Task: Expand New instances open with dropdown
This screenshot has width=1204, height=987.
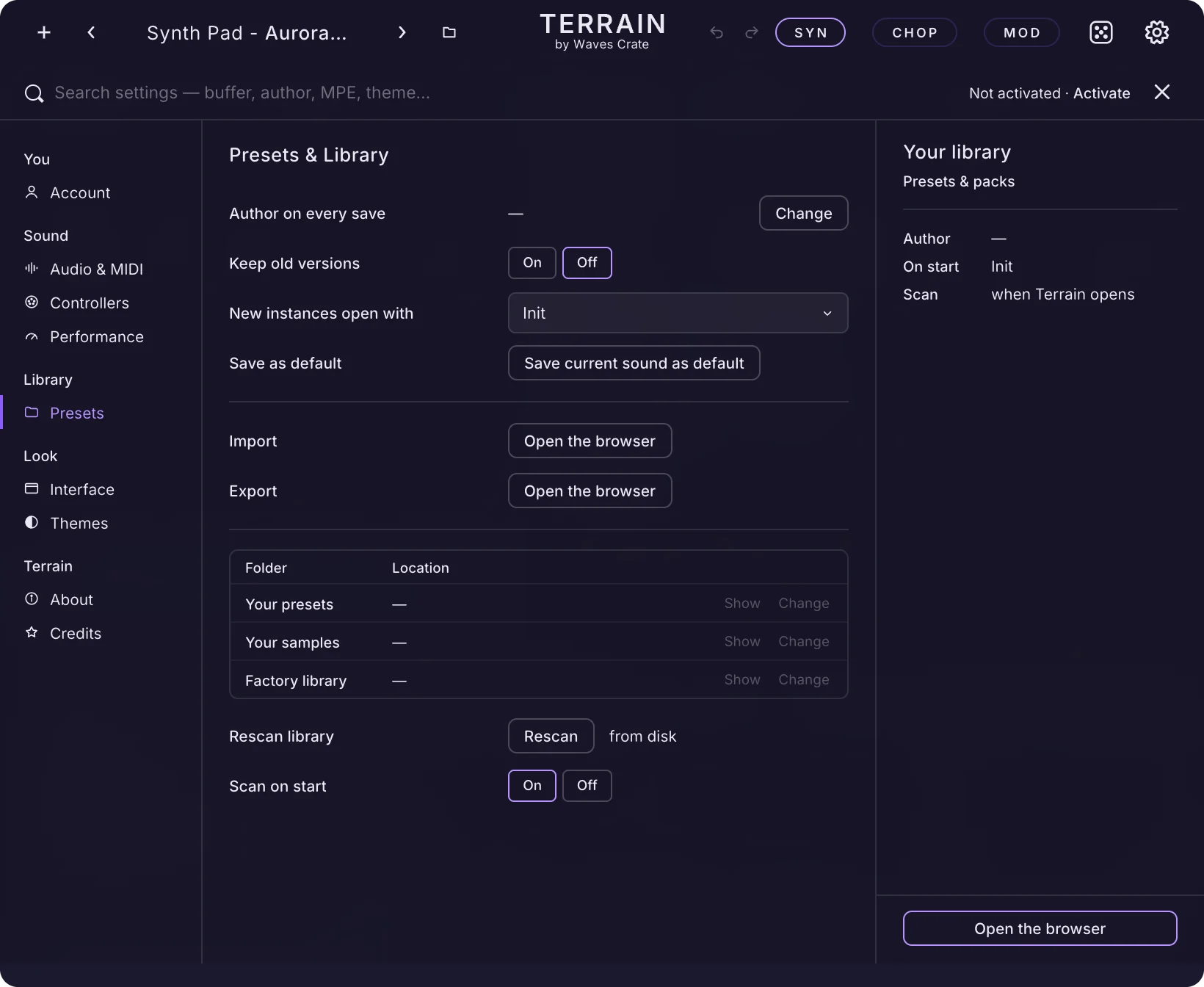Action: 678,313
